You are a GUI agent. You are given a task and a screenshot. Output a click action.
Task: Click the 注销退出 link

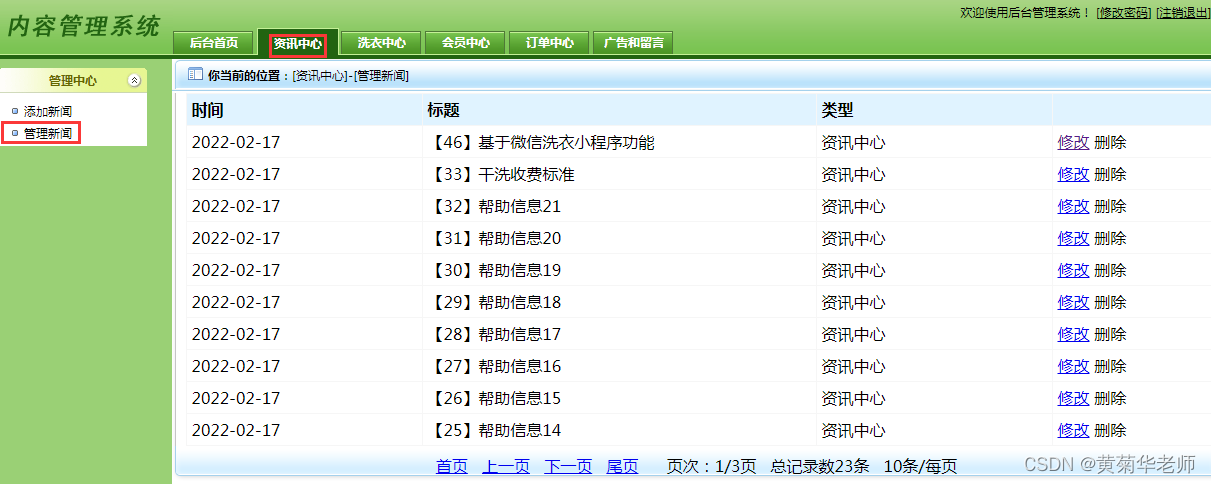tap(1183, 12)
